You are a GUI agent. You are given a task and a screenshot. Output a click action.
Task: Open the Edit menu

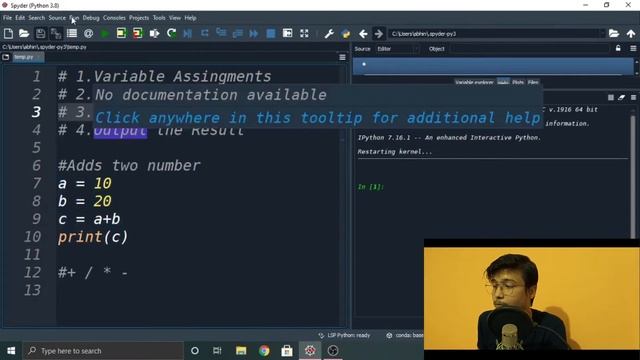coord(20,18)
